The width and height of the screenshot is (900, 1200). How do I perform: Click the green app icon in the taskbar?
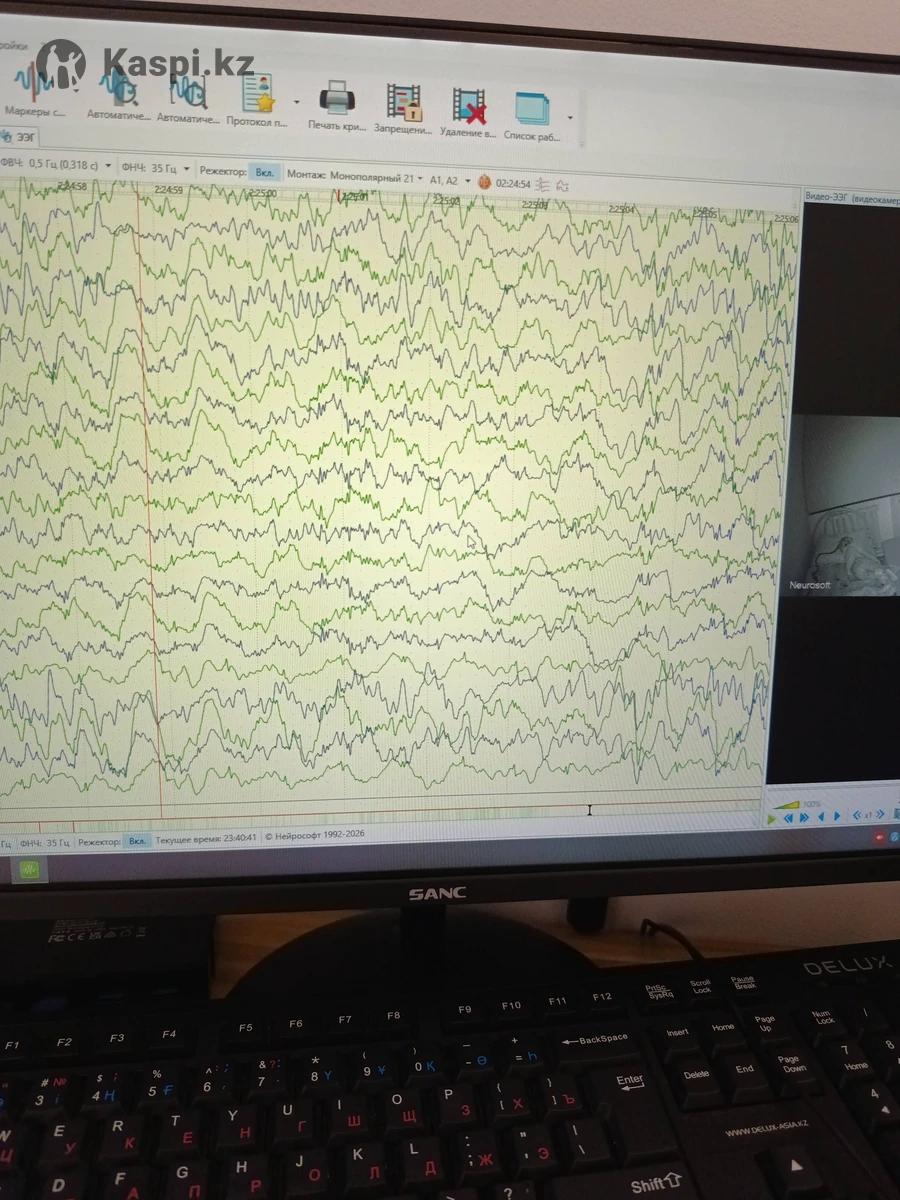click(28, 870)
